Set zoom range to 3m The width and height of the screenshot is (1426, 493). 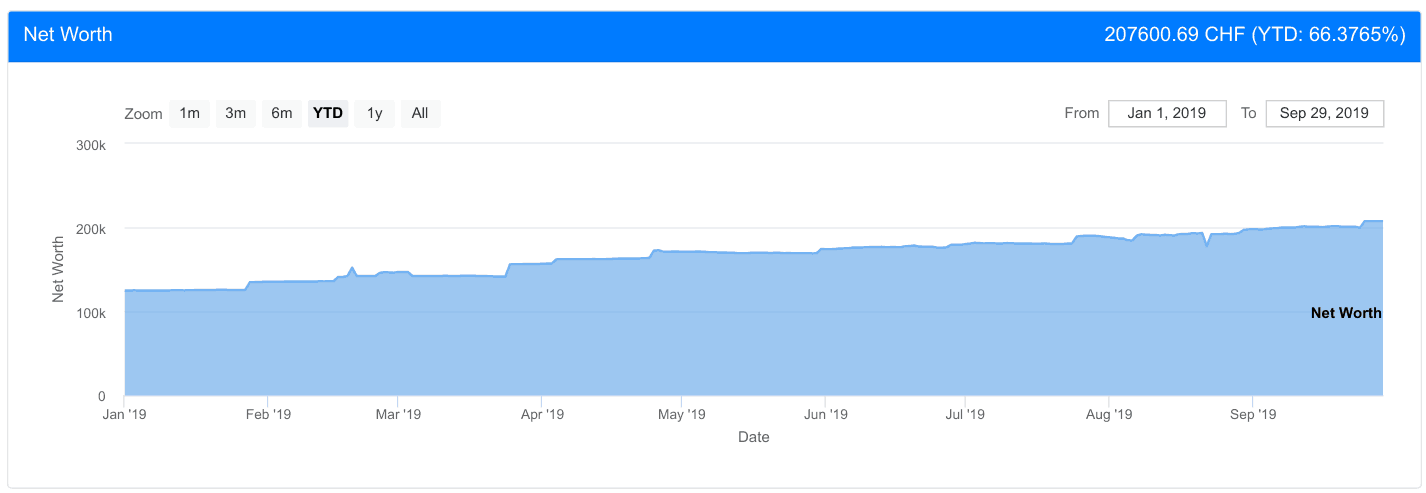tap(235, 113)
